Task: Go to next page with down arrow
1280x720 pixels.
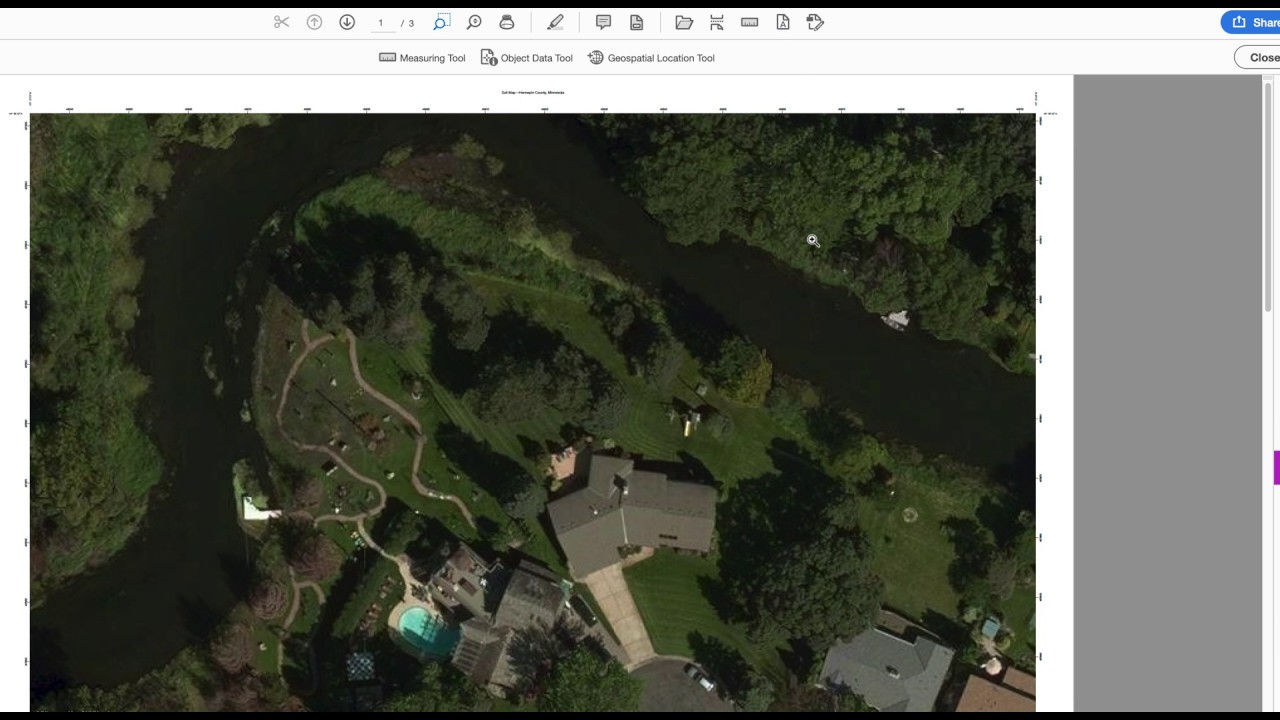Action: pos(347,22)
